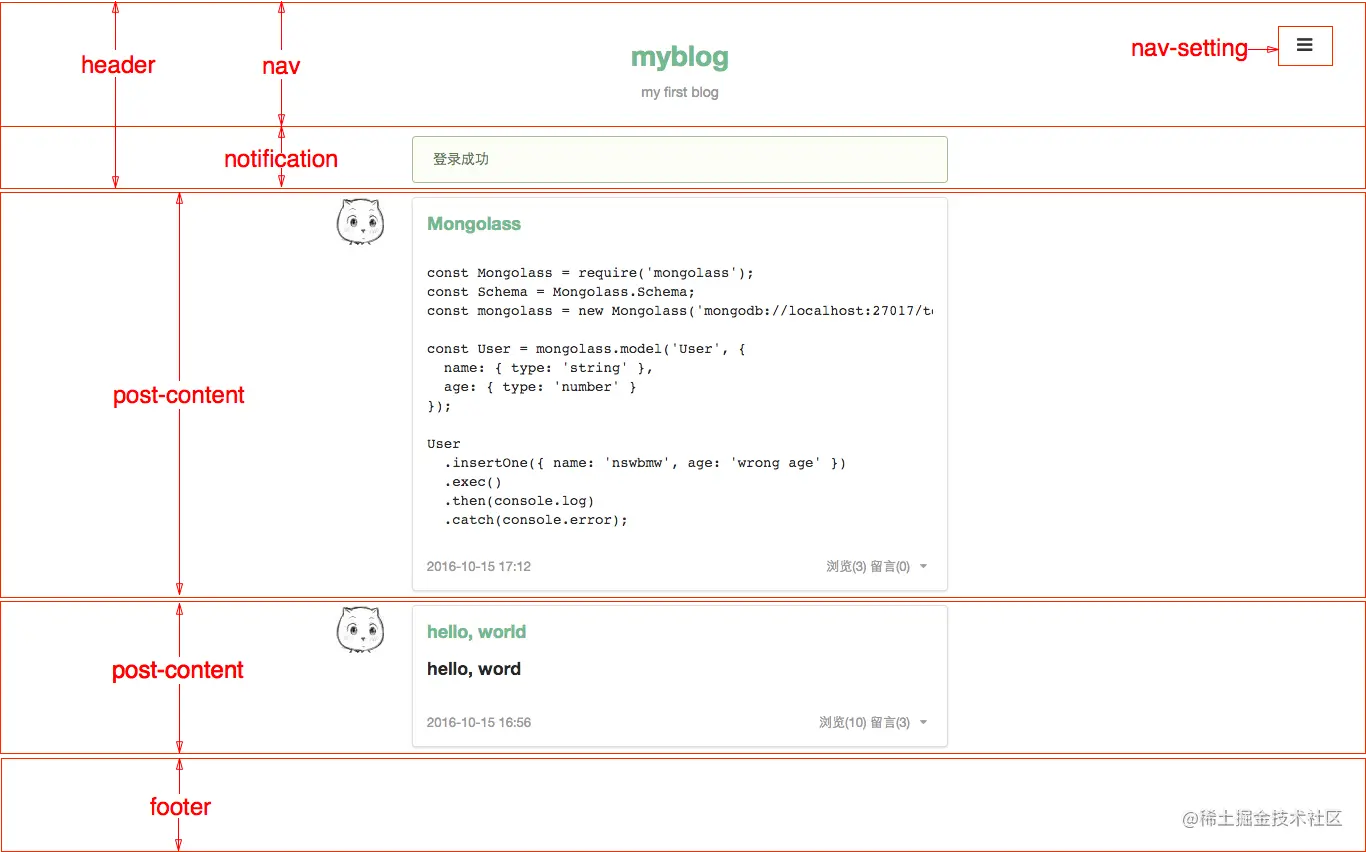Click the 'hello, word' post body text
The image size is (1366, 852).
(x=474, y=669)
